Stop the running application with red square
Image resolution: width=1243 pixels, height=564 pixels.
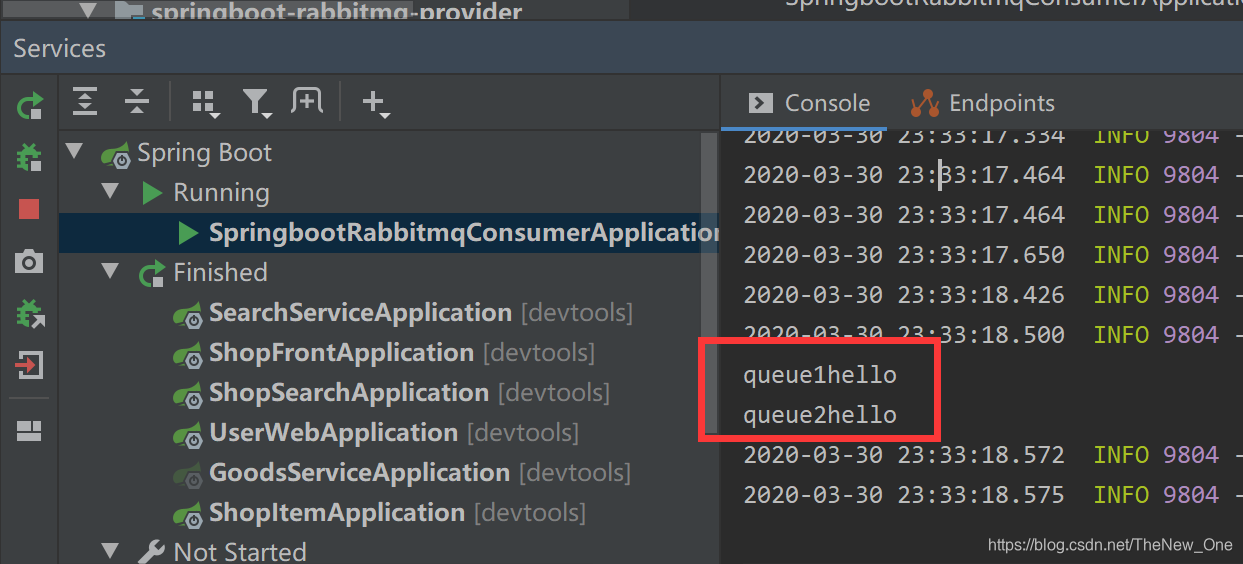click(x=29, y=209)
